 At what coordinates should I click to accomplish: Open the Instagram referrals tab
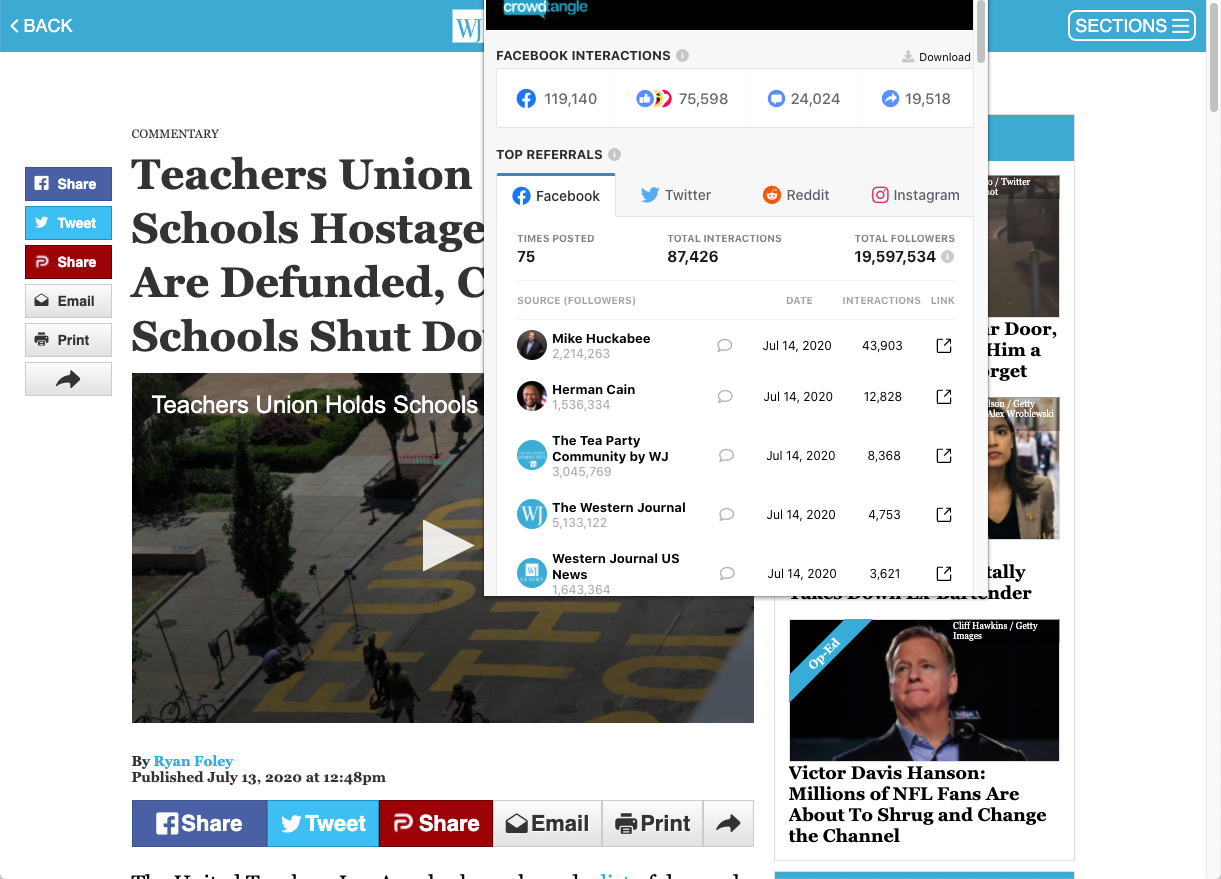[x=915, y=195]
